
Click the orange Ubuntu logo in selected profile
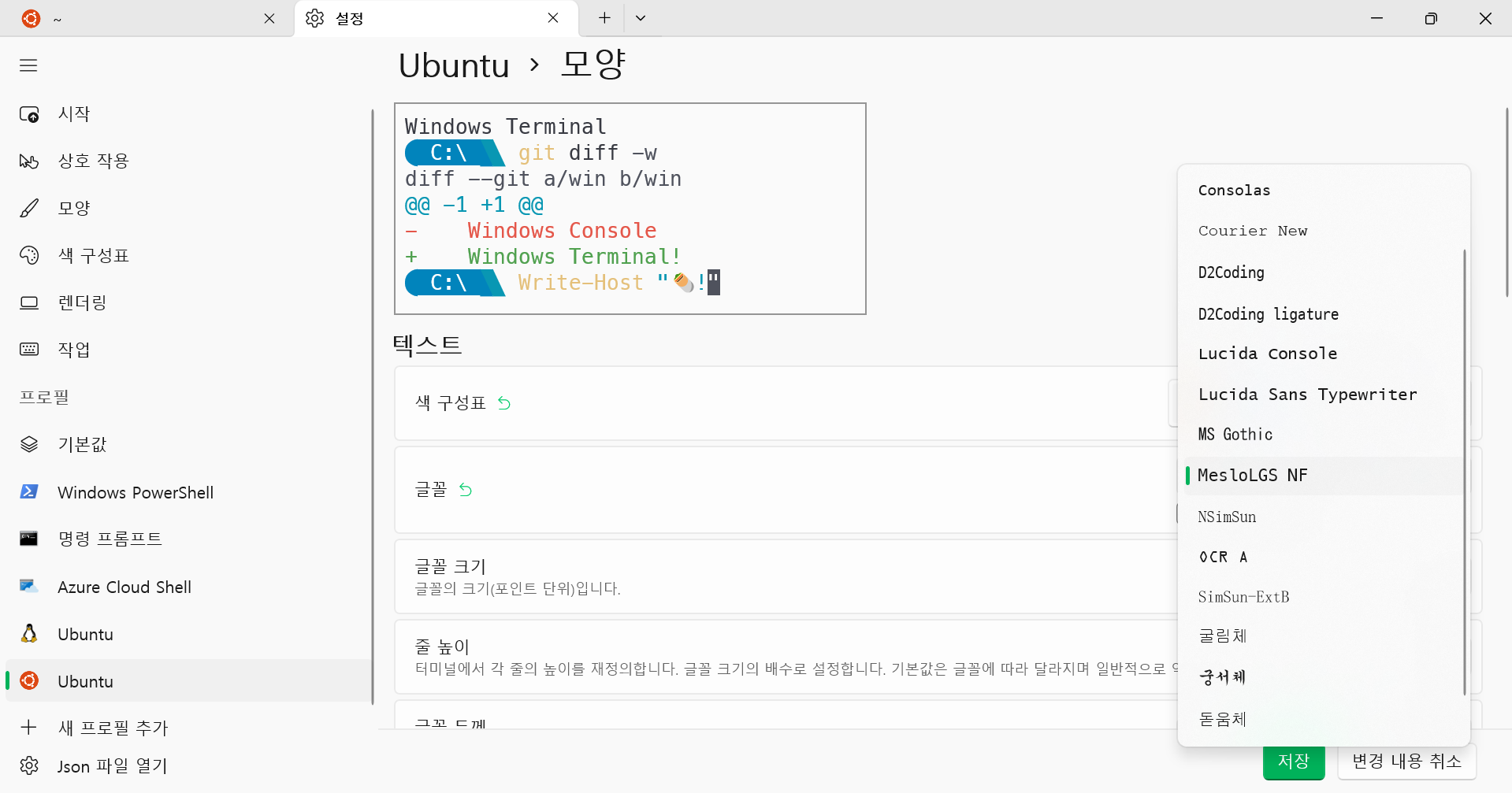click(29, 680)
